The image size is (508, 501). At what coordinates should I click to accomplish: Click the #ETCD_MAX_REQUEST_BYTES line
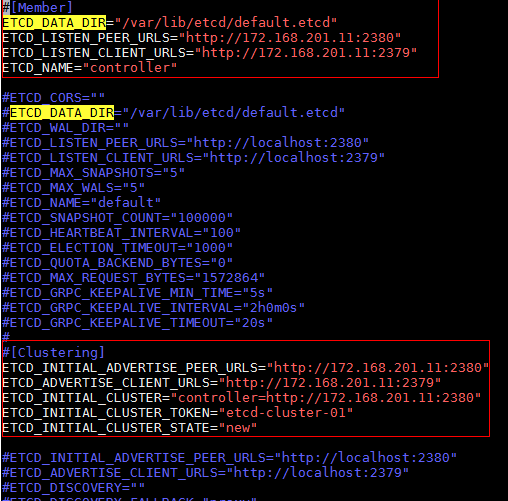[x=133, y=278]
